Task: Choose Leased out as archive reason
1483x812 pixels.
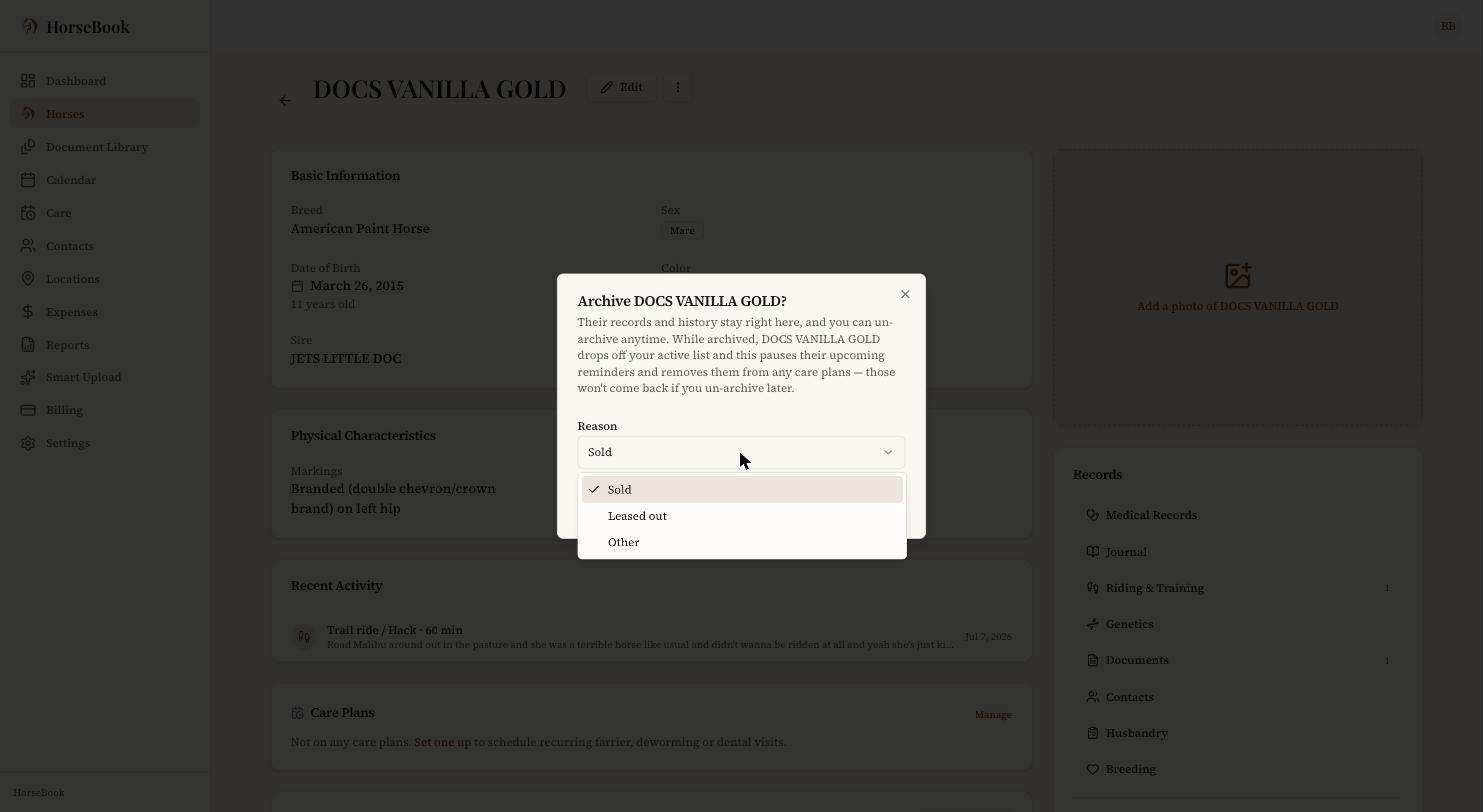Action: click(742, 516)
